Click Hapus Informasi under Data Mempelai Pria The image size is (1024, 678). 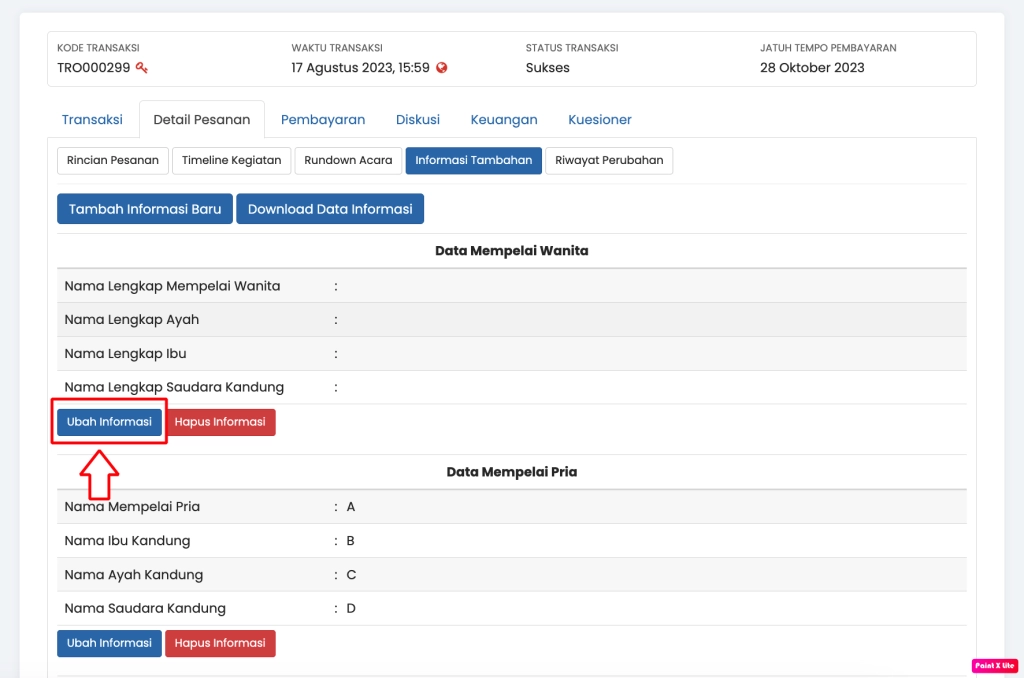[x=220, y=643]
